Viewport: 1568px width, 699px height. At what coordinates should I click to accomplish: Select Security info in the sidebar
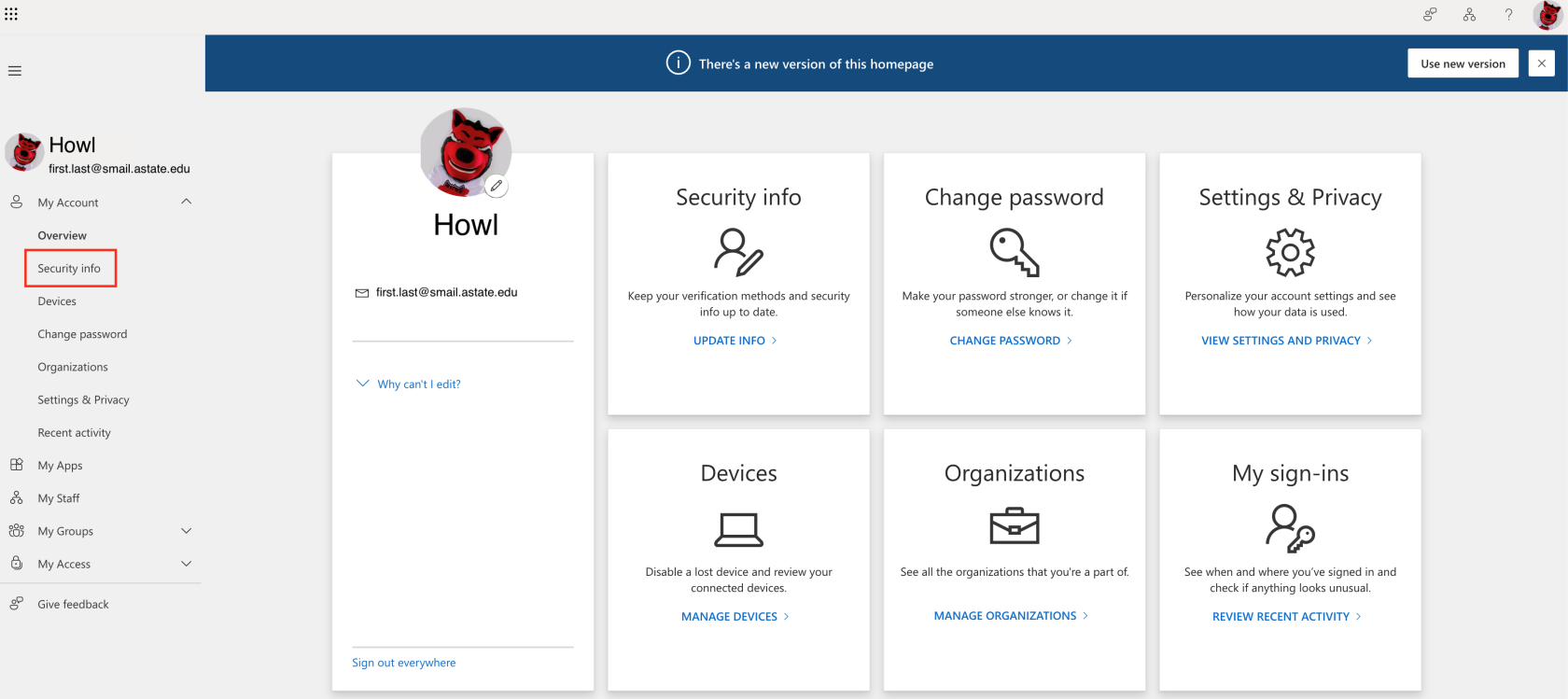(x=69, y=268)
